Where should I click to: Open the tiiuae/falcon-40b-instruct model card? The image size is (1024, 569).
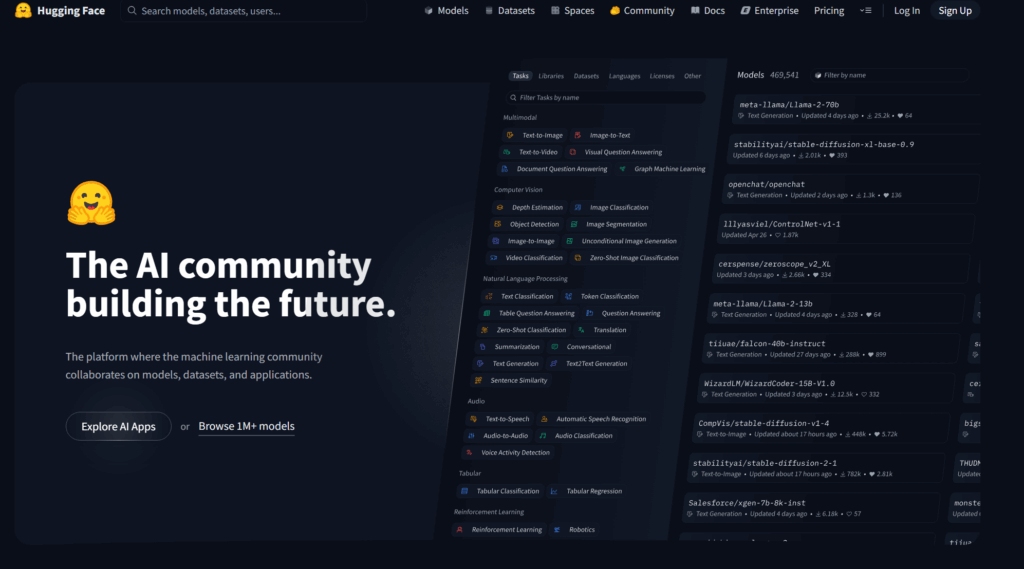831,348
